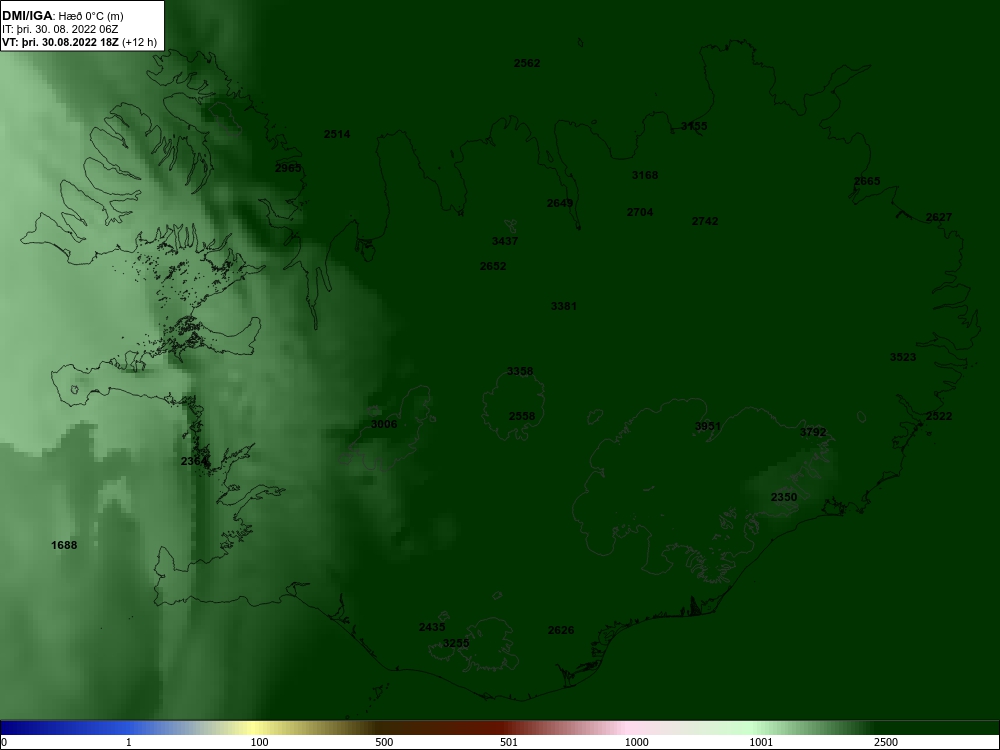Select the 3951 value on Vatnajökull
The image size is (1000, 750).
(x=708, y=426)
